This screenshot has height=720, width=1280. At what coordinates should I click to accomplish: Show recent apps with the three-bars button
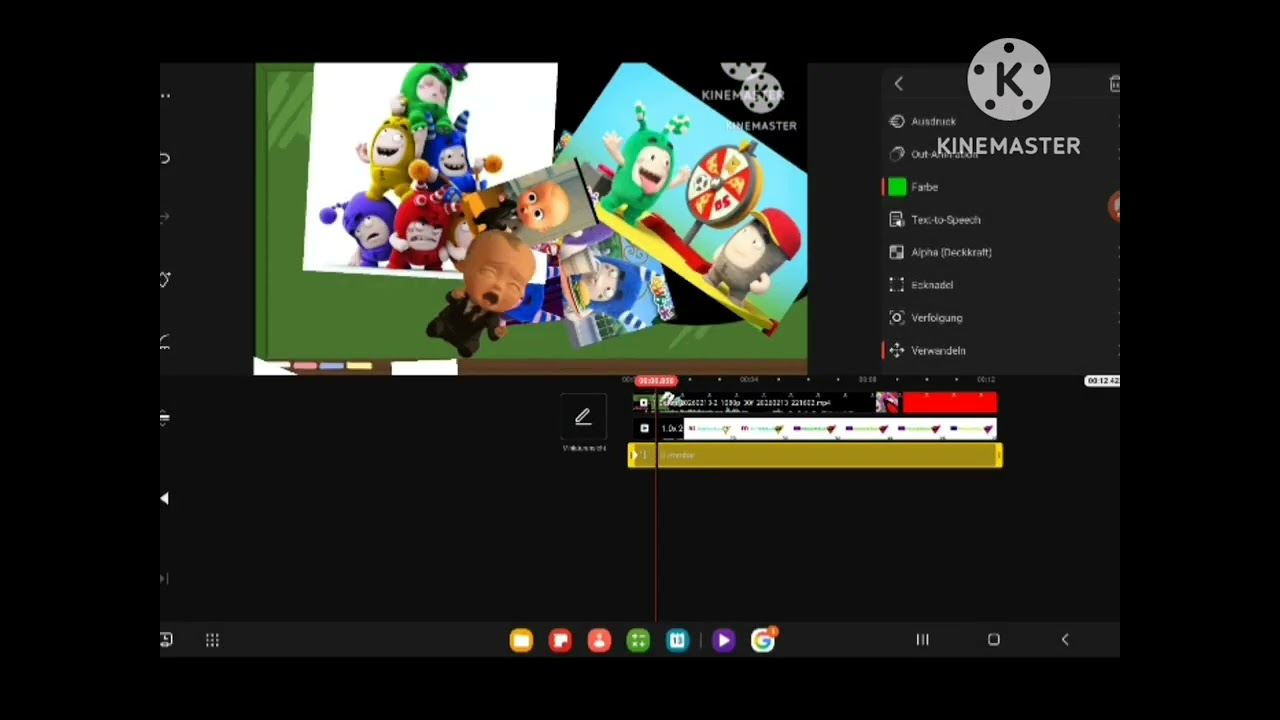coord(923,640)
